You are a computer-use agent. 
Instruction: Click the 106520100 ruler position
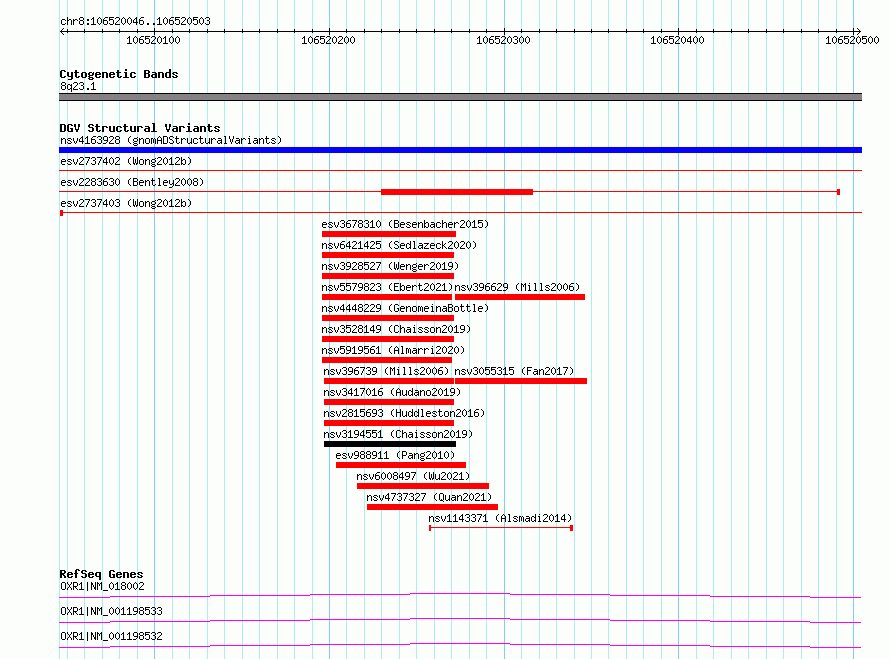tap(153, 40)
